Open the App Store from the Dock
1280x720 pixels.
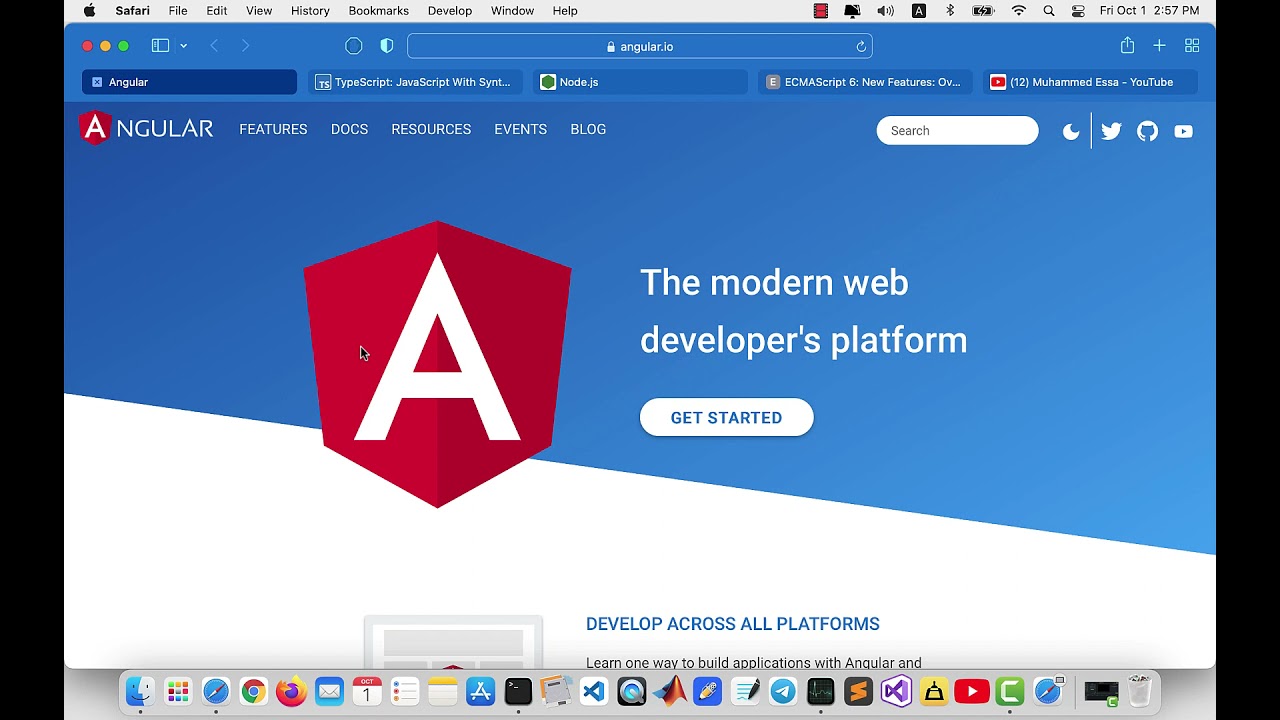[x=480, y=691]
